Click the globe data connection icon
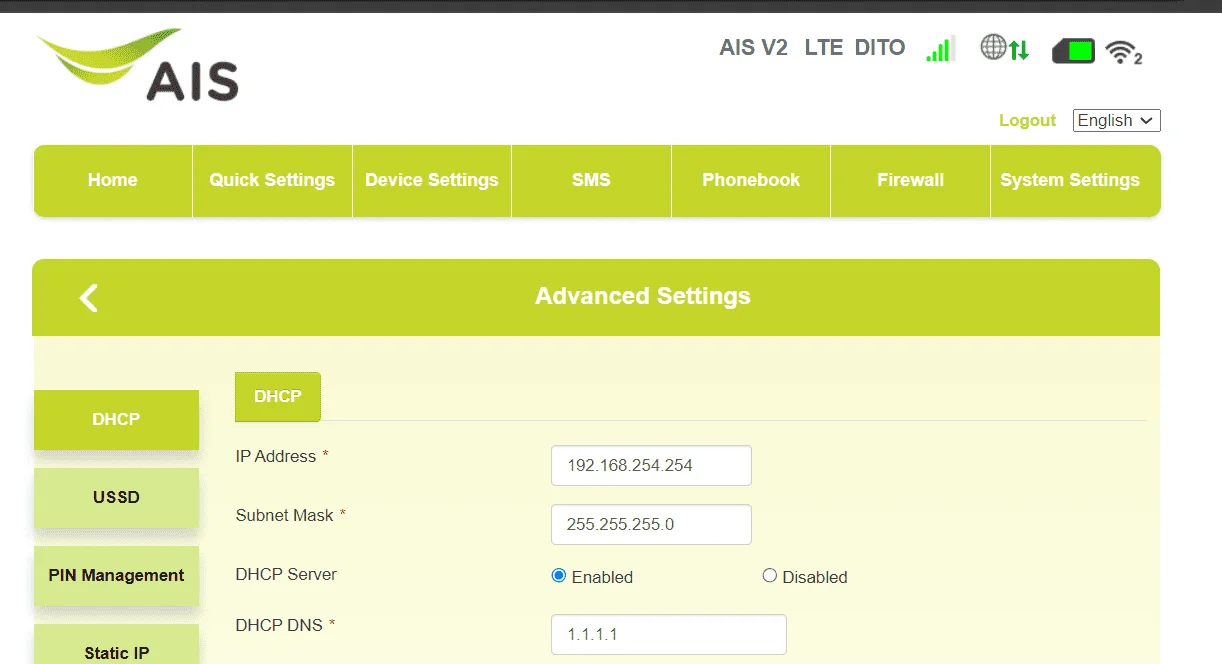 (x=1005, y=47)
